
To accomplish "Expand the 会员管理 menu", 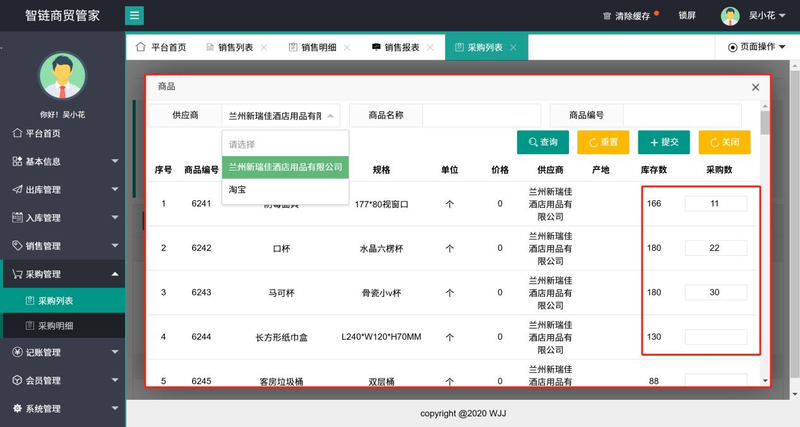I will coord(115,380).
